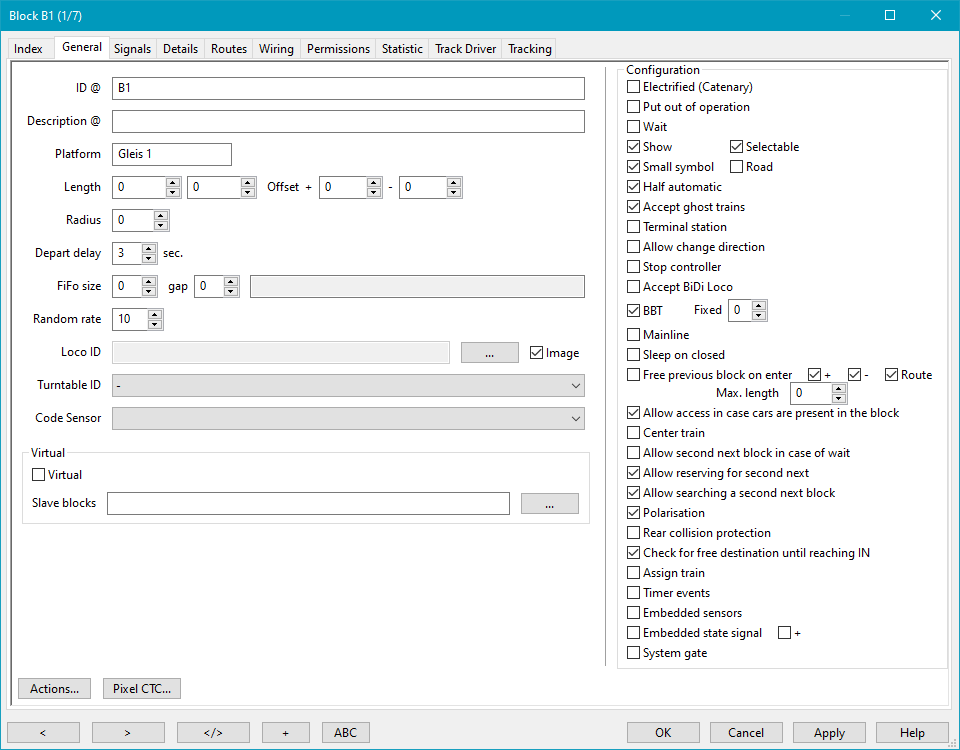The image size is (960, 750).
Task: Increase the BBT Fixed value spinner
Action: 759,306
